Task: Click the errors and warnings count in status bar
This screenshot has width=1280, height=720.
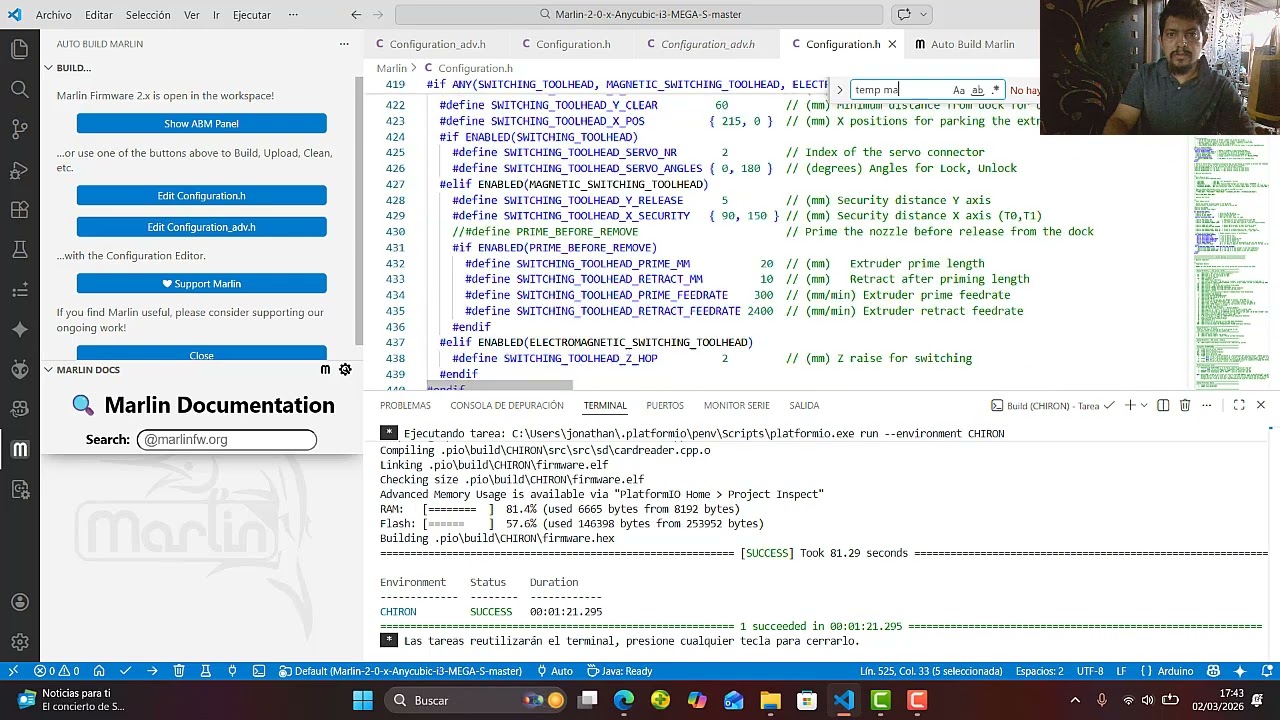Action: pos(56,671)
